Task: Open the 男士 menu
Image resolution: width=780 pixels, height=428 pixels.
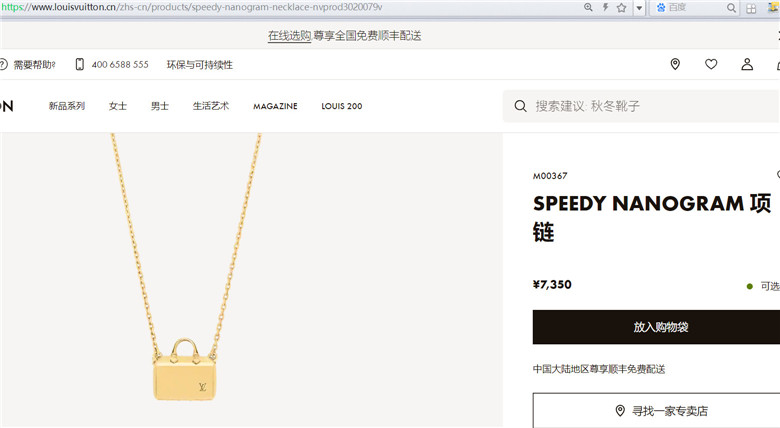Action: (160, 106)
